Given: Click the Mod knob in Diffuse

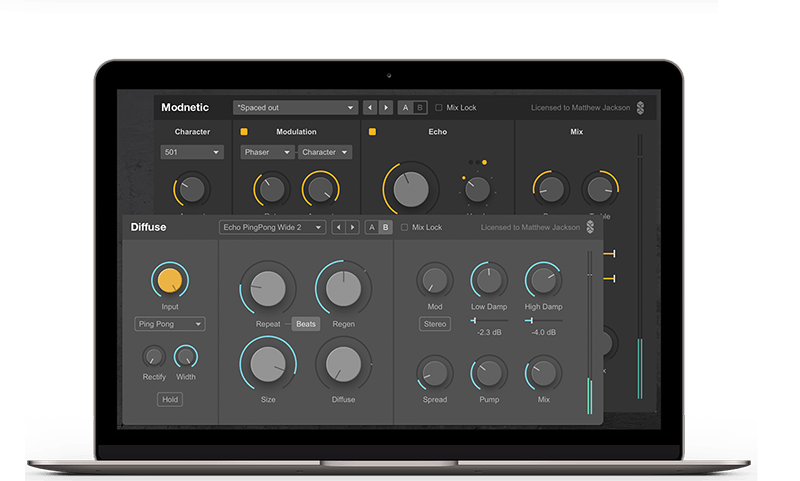Looking at the screenshot, I should pyautogui.click(x=435, y=280).
